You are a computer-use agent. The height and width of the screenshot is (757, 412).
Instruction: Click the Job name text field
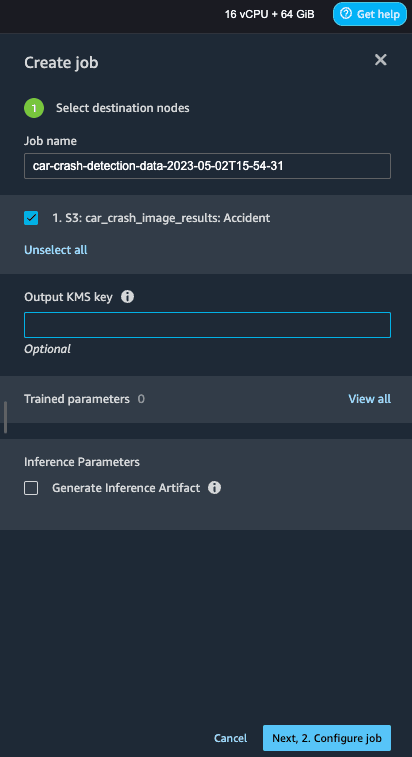click(207, 166)
